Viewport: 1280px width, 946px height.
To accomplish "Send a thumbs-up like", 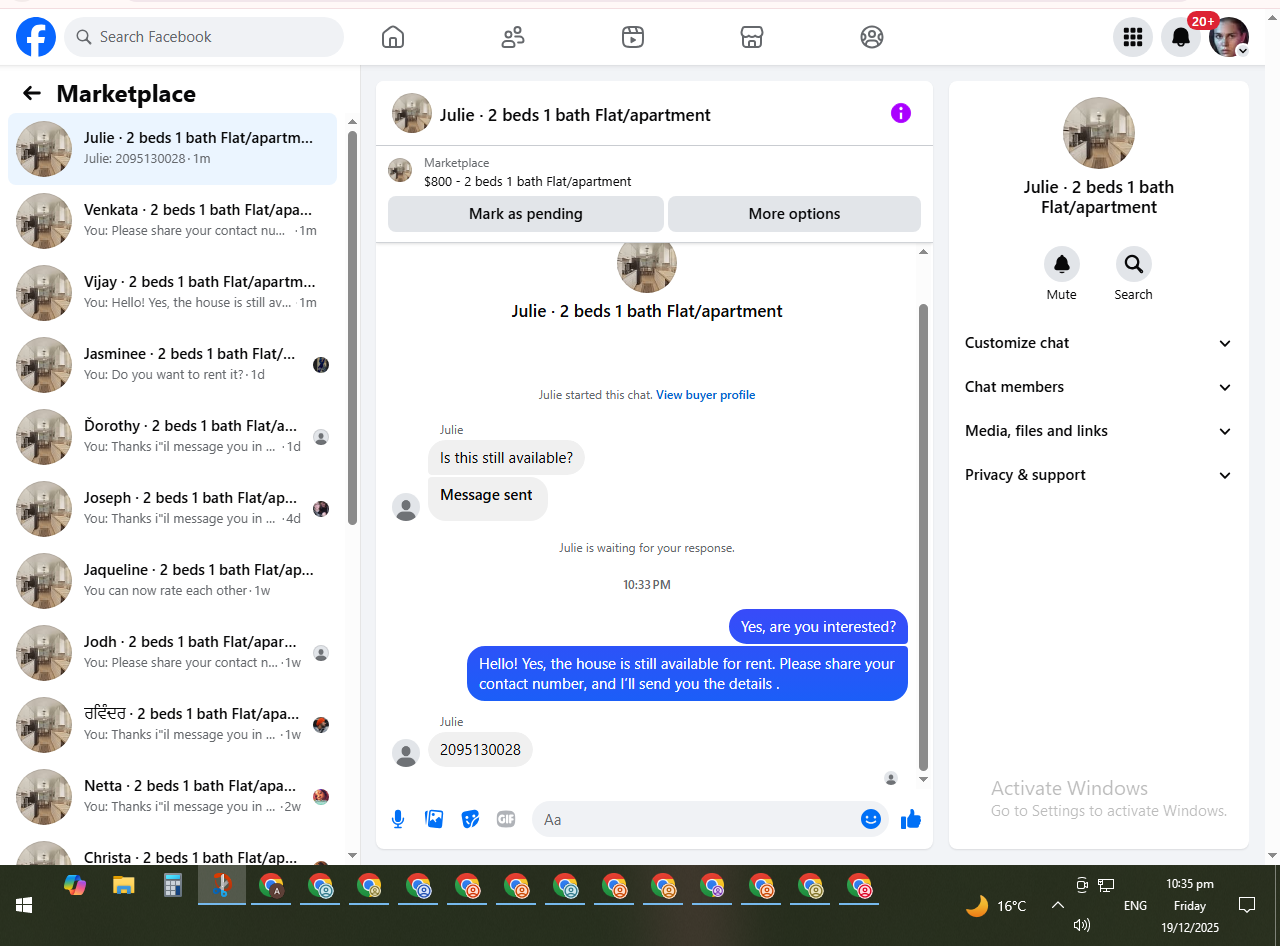I will coord(911,819).
